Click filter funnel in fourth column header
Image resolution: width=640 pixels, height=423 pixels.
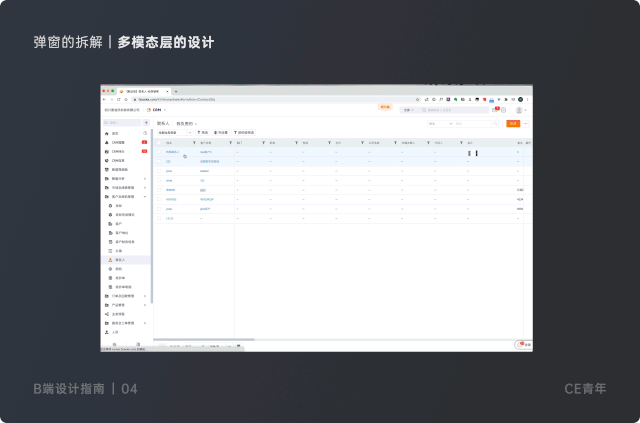point(296,143)
